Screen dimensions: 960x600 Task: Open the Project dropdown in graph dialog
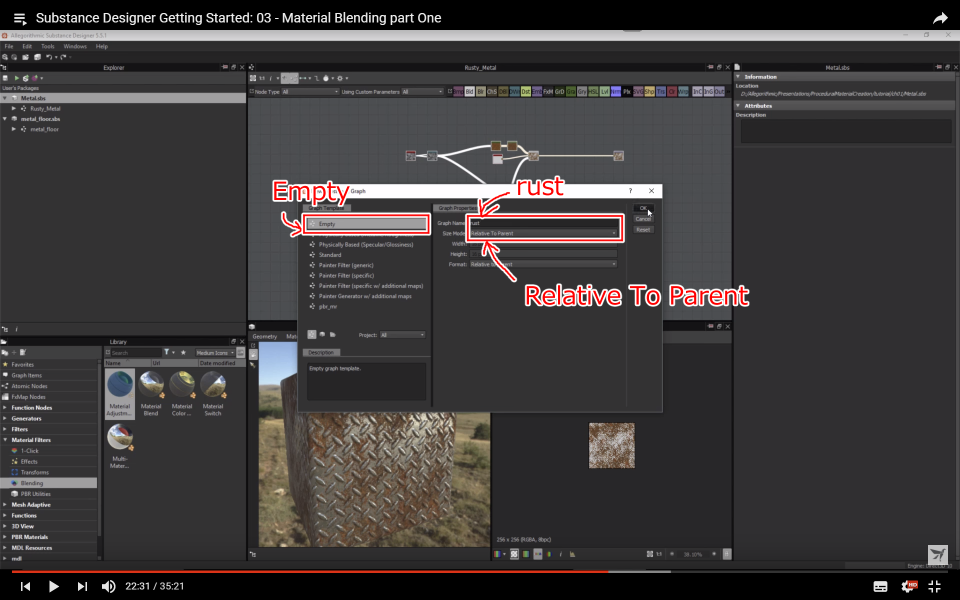402,335
